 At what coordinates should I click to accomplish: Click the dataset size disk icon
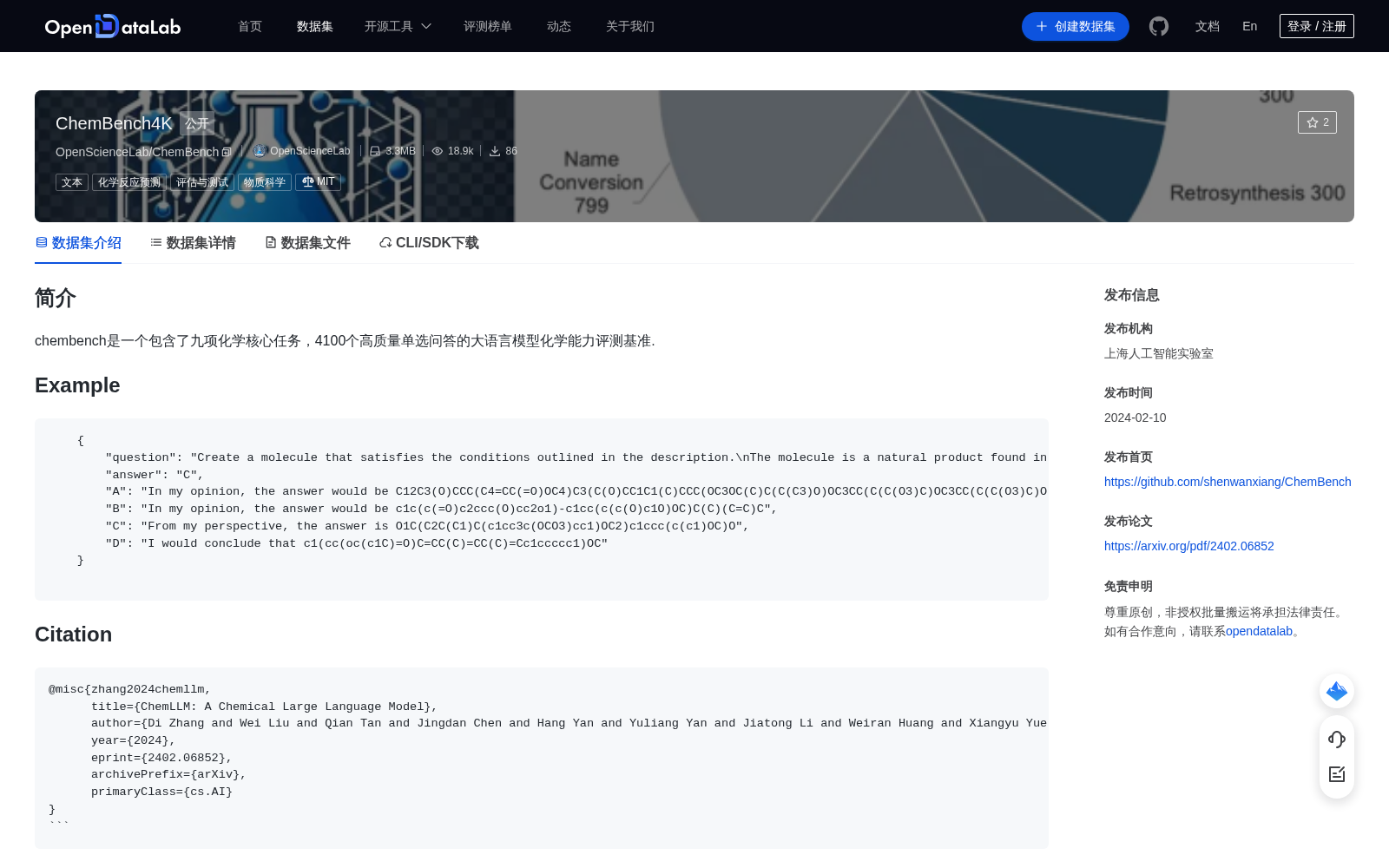coord(375,151)
